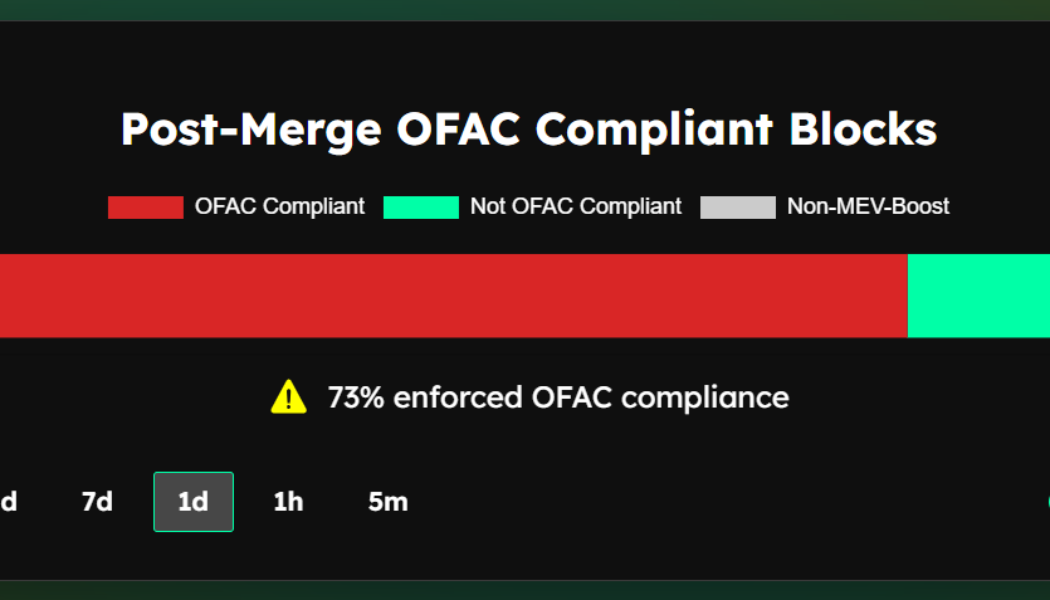Viewport: 1050px width, 600px height.
Task: Toggle the currently highlighted 1d selection
Action: (x=193, y=502)
